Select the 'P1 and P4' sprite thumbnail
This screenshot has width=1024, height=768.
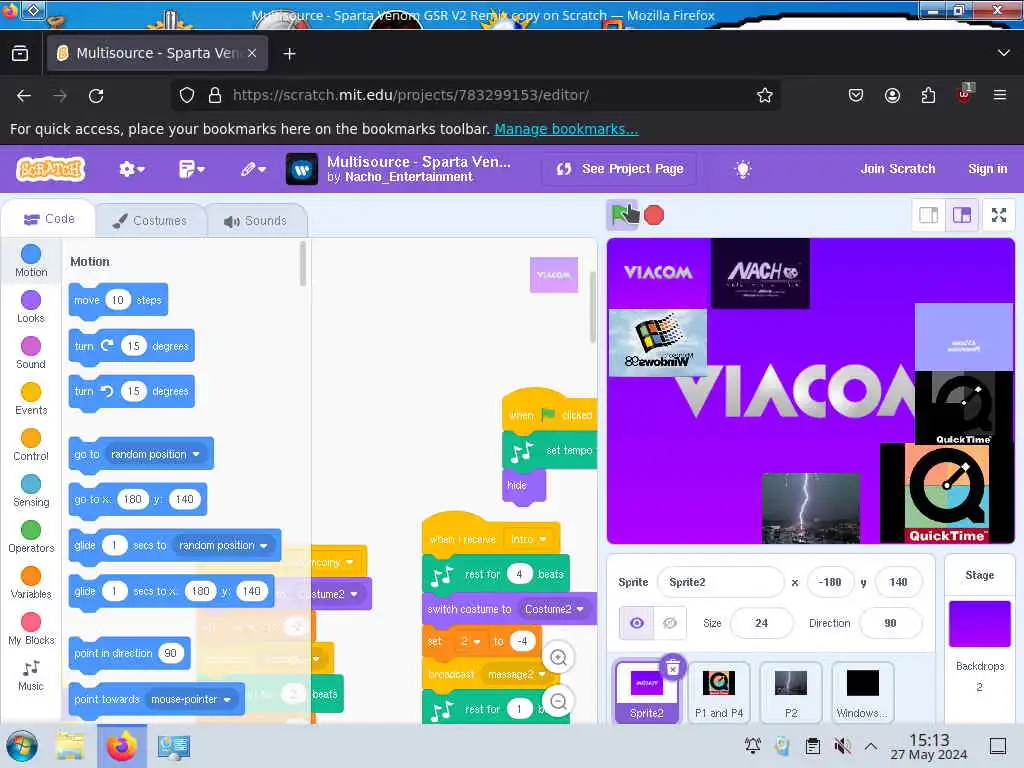(718, 692)
